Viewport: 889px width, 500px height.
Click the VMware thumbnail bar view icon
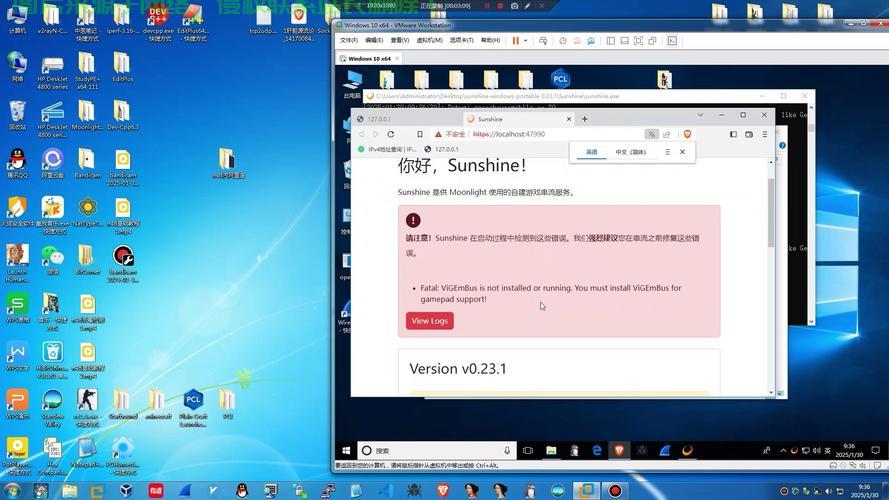[624, 41]
